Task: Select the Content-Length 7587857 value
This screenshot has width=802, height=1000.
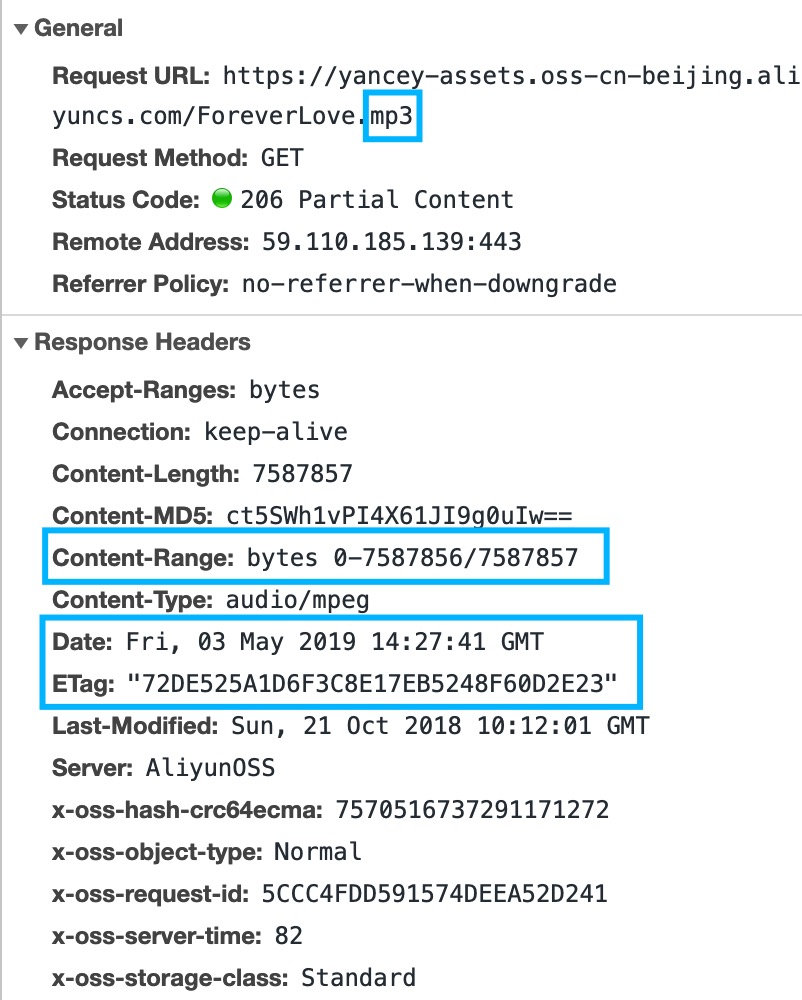Action: point(302,474)
